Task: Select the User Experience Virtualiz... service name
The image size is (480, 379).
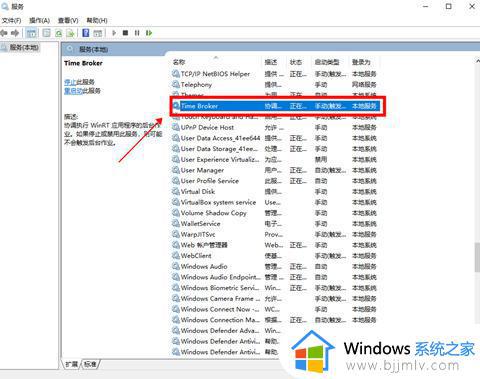Action: click(x=220, y=159)
